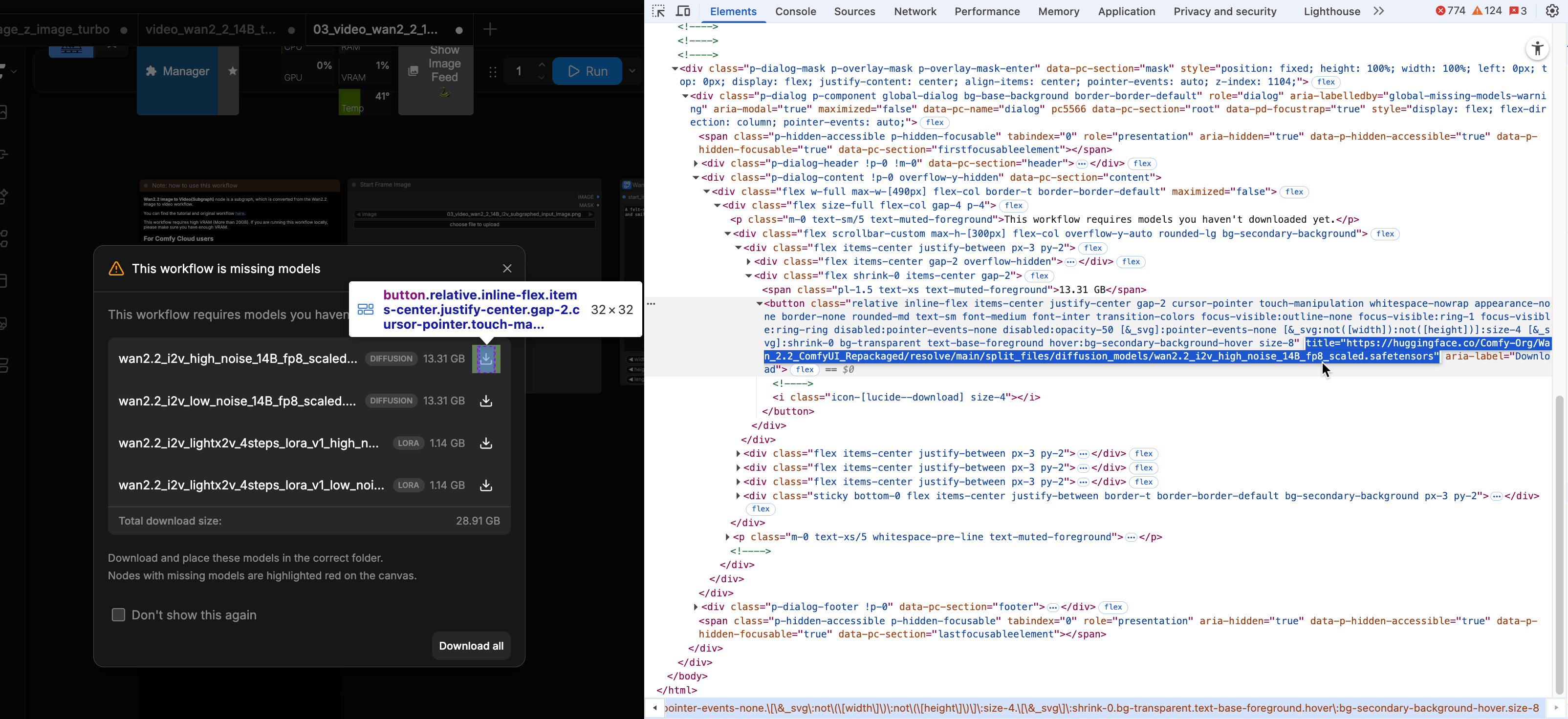The image size is (1568, 719).
Task: Download the lightx2v low noise LoRA
Action: click(x=486, y=486)
